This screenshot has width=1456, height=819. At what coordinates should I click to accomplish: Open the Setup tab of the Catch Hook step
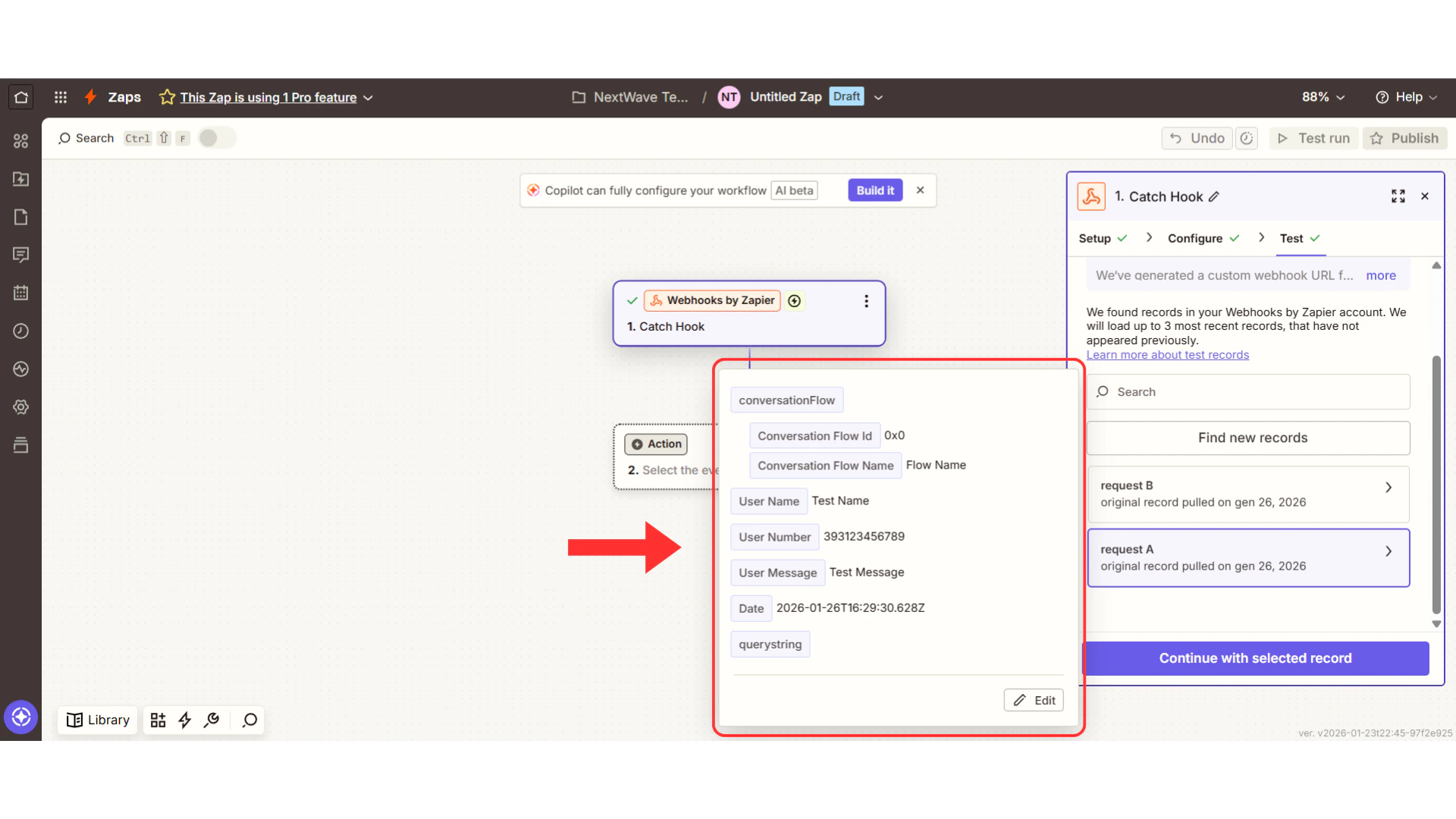pyautogui.click(x=1096, y=238)
